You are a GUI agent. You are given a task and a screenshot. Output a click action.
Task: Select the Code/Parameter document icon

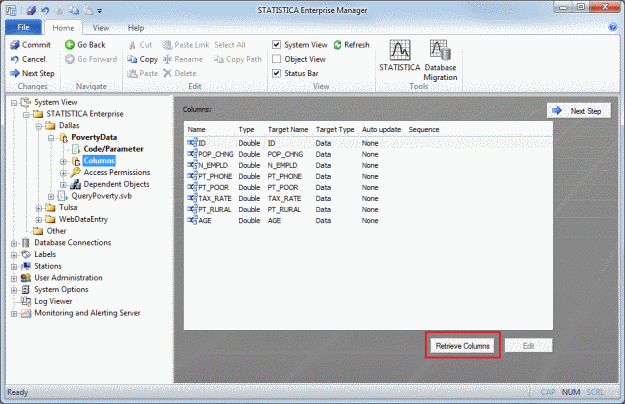pos(76,149)
